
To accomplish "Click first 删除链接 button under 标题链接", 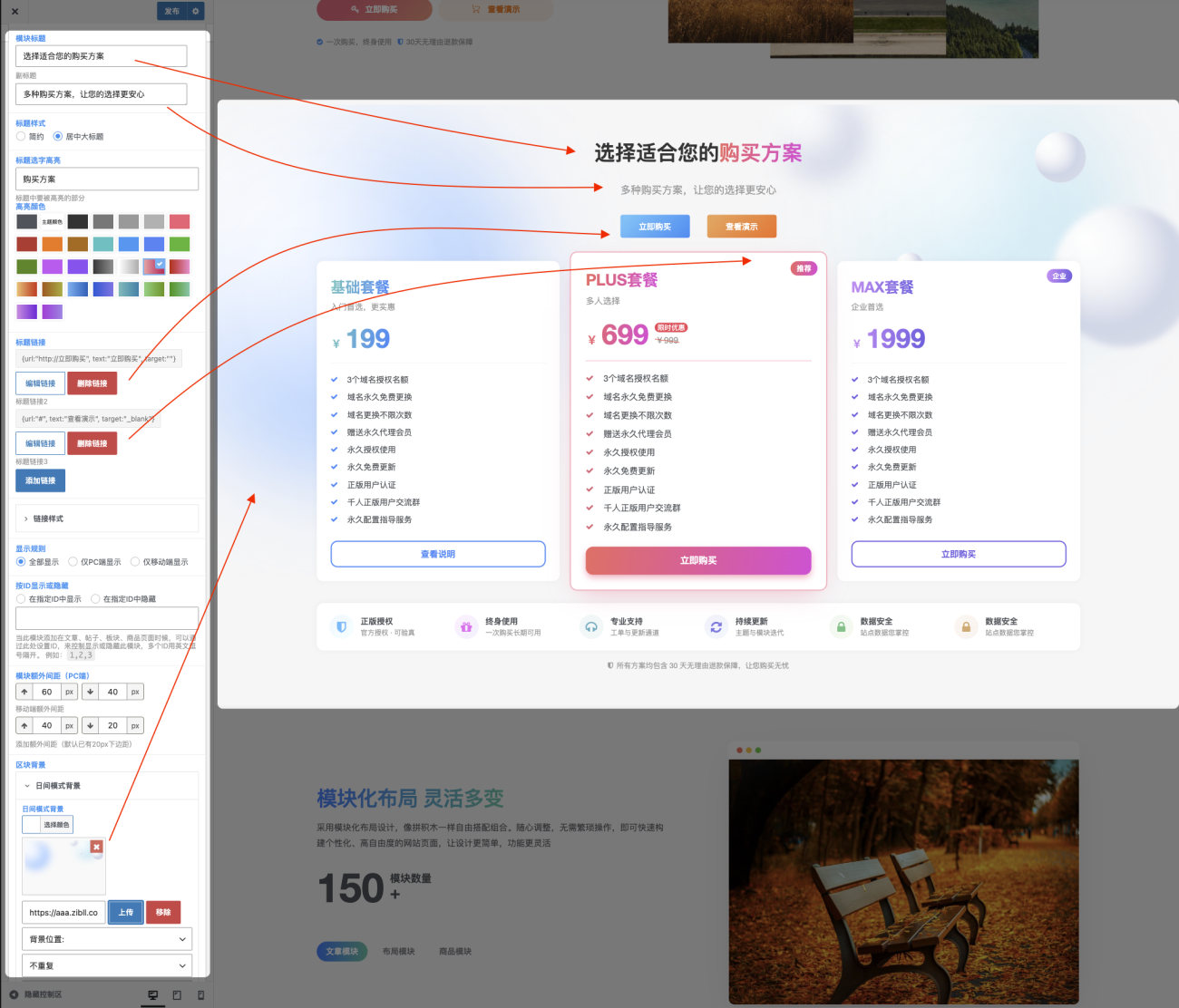I will coord(92,383).
